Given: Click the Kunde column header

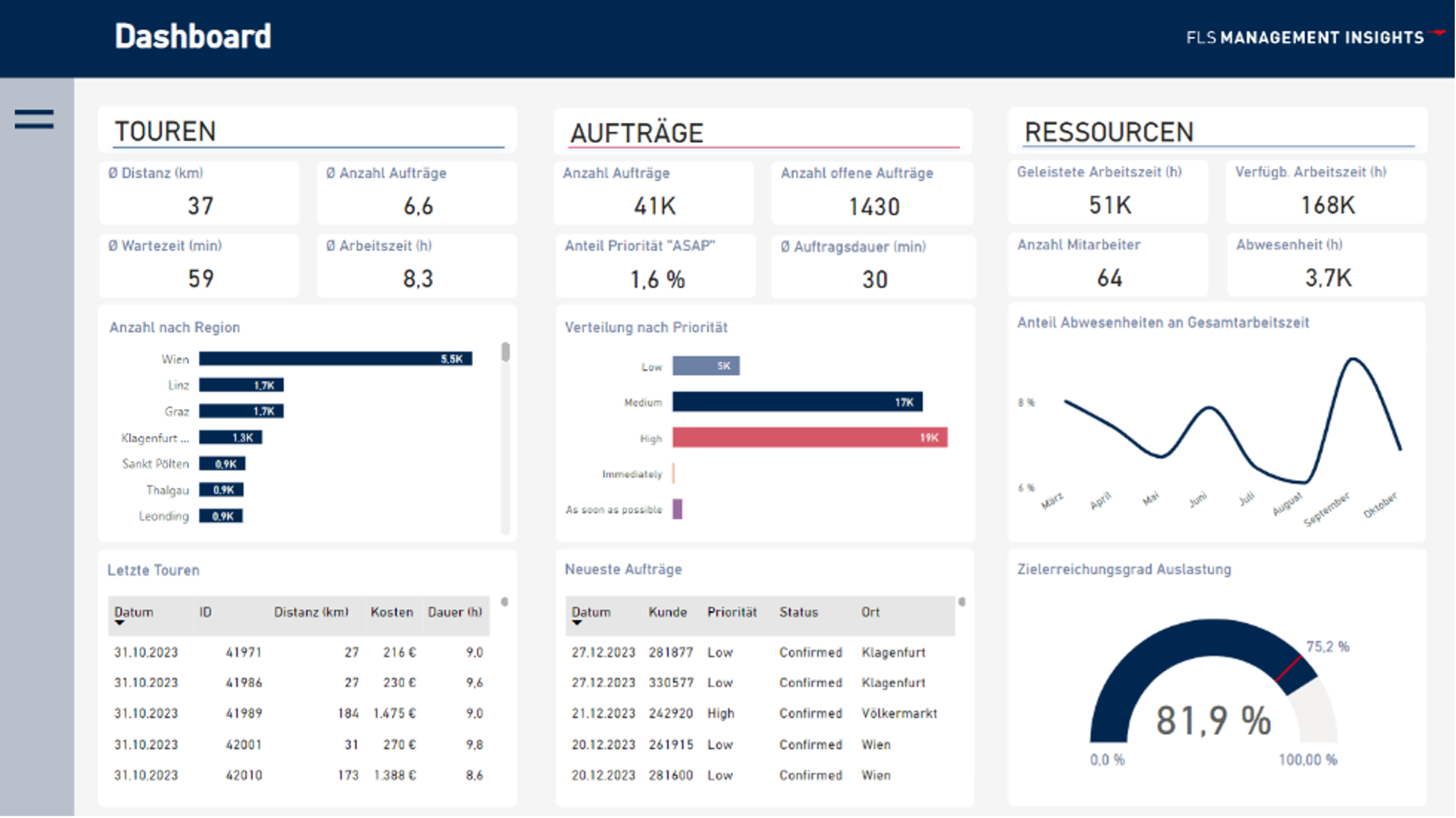Looking at the screenshot, I should tap(668, 612).
